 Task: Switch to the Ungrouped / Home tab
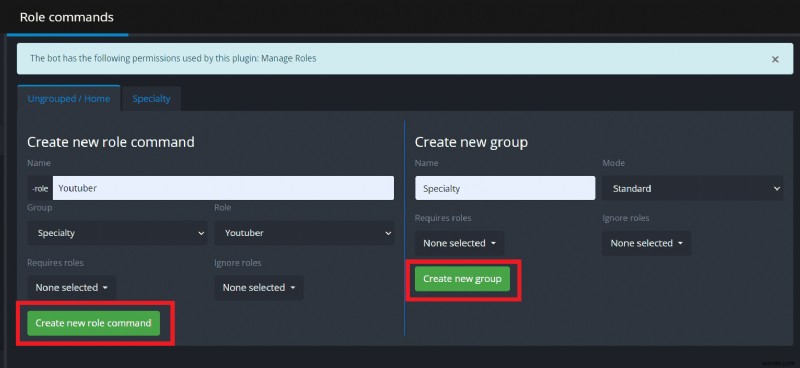click(x=69, y=99)
